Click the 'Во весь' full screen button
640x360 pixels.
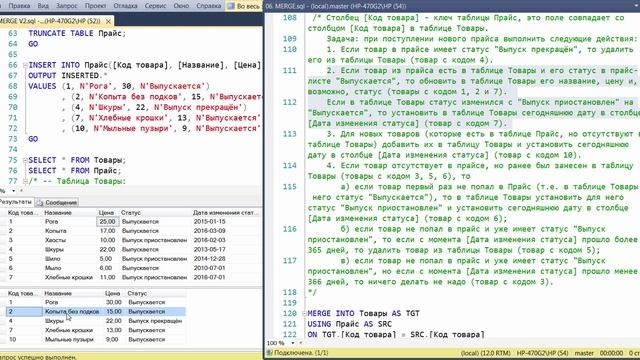(244, 6)
